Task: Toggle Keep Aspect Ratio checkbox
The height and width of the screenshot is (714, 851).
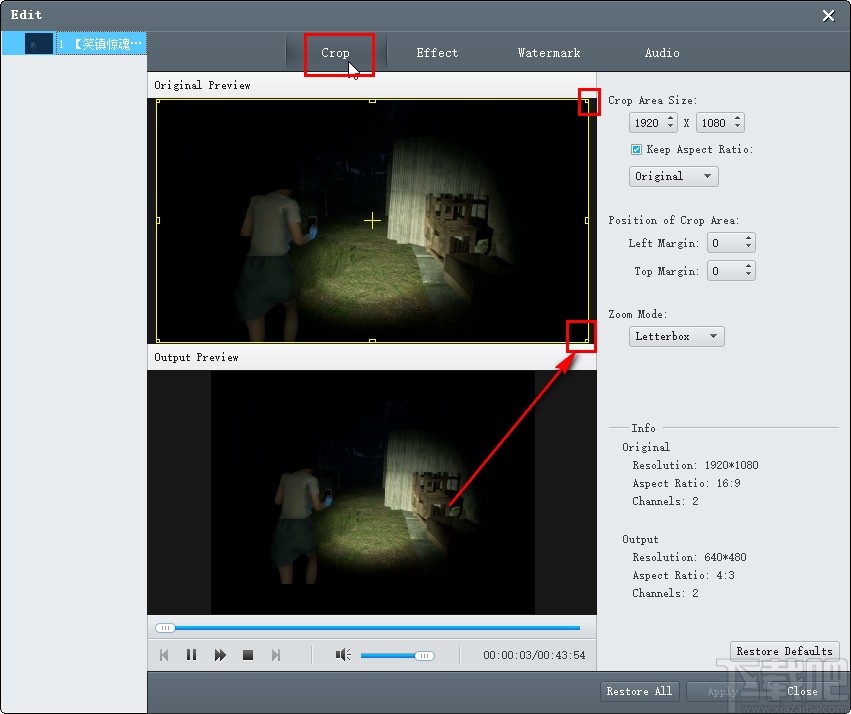Action: pos(636,149)
